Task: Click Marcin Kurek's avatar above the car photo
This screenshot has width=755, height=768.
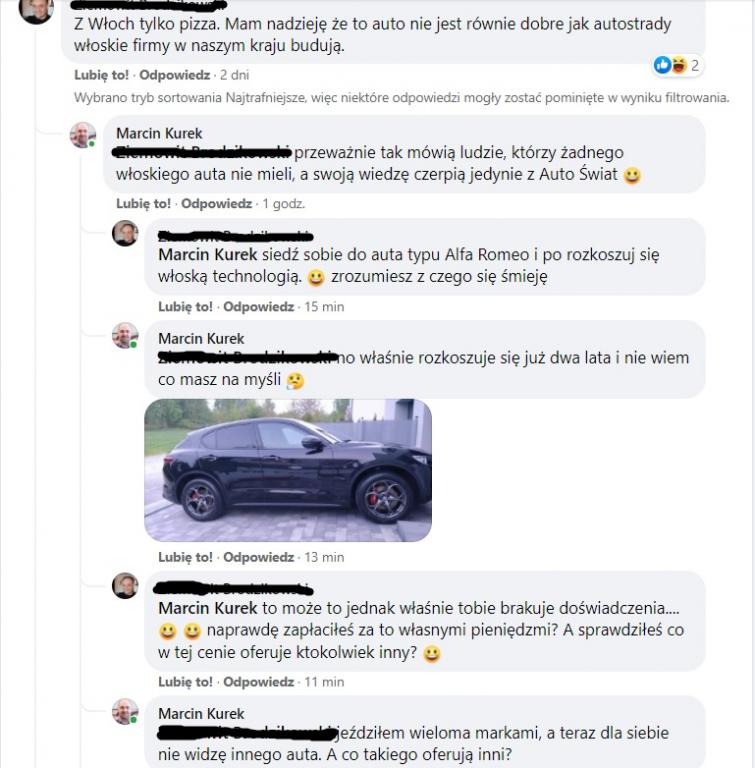Action: point(125,336)
